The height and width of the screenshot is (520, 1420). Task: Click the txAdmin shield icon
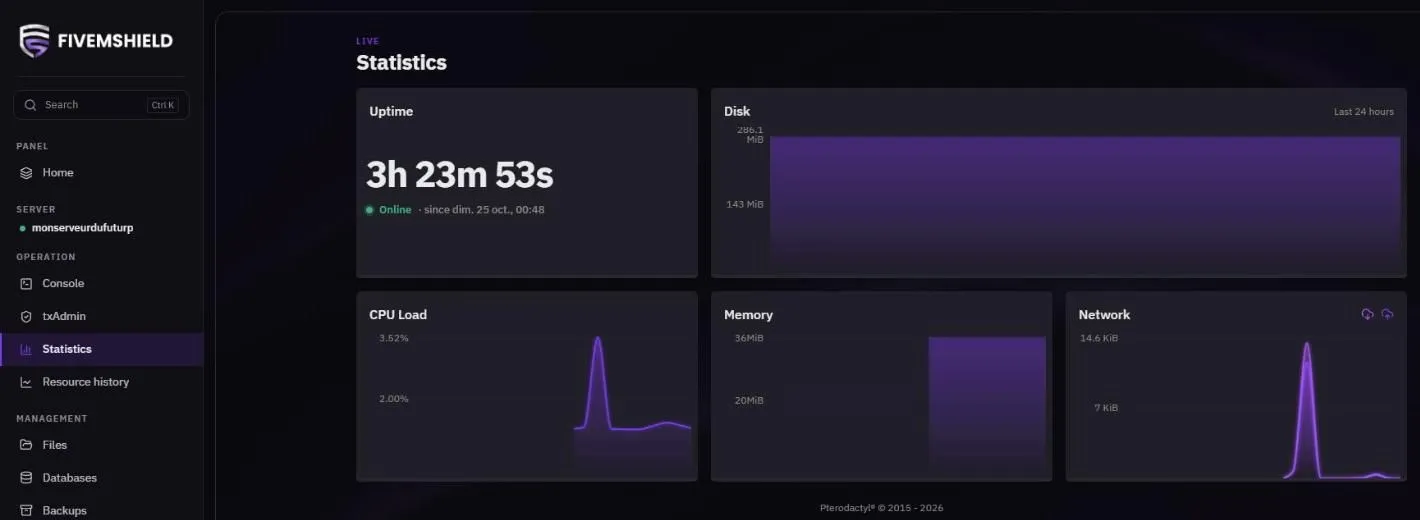click(x=27, y=316)
